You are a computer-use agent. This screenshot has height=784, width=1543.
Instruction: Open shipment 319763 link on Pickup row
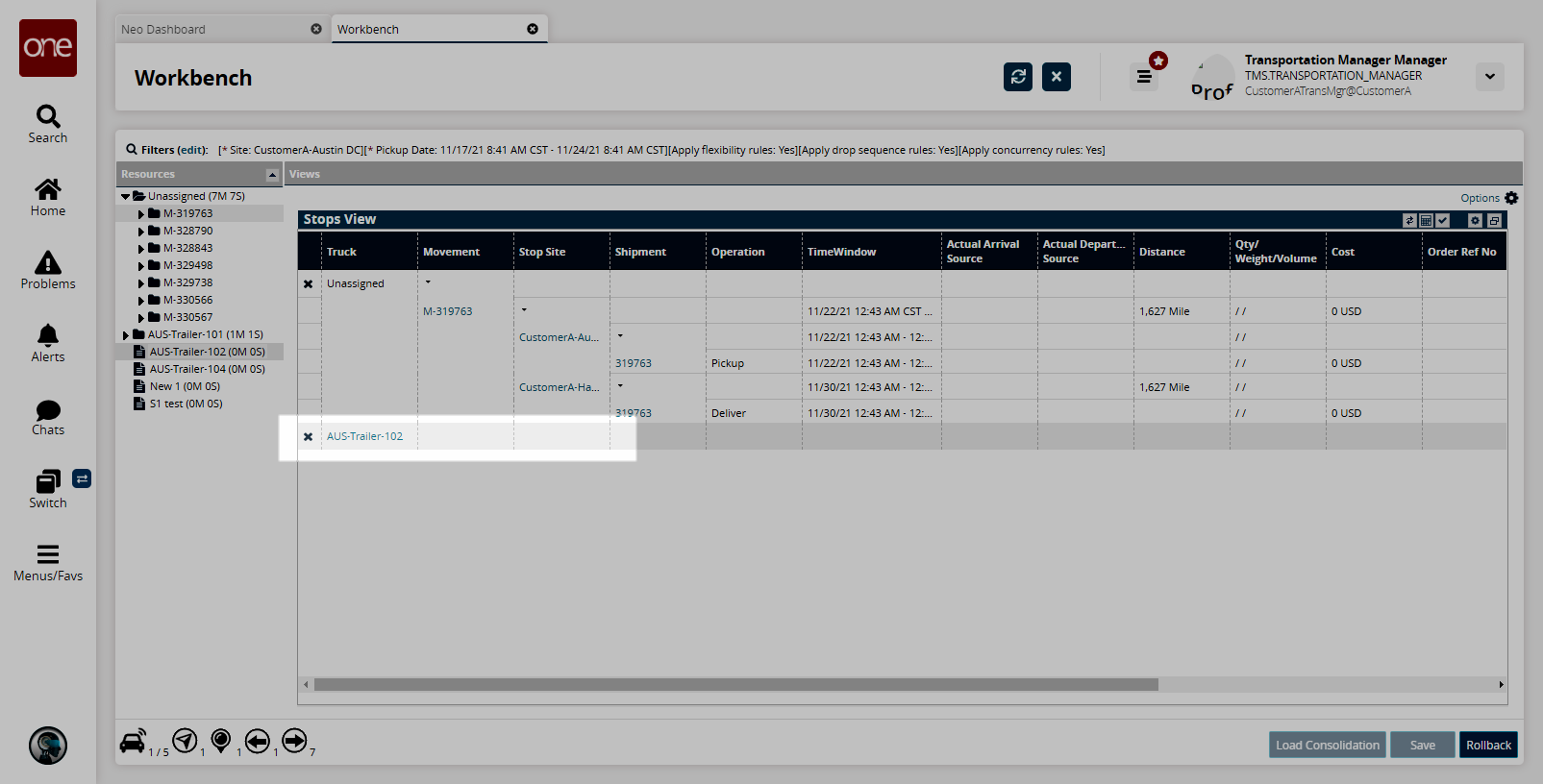(x=634, y=363)
